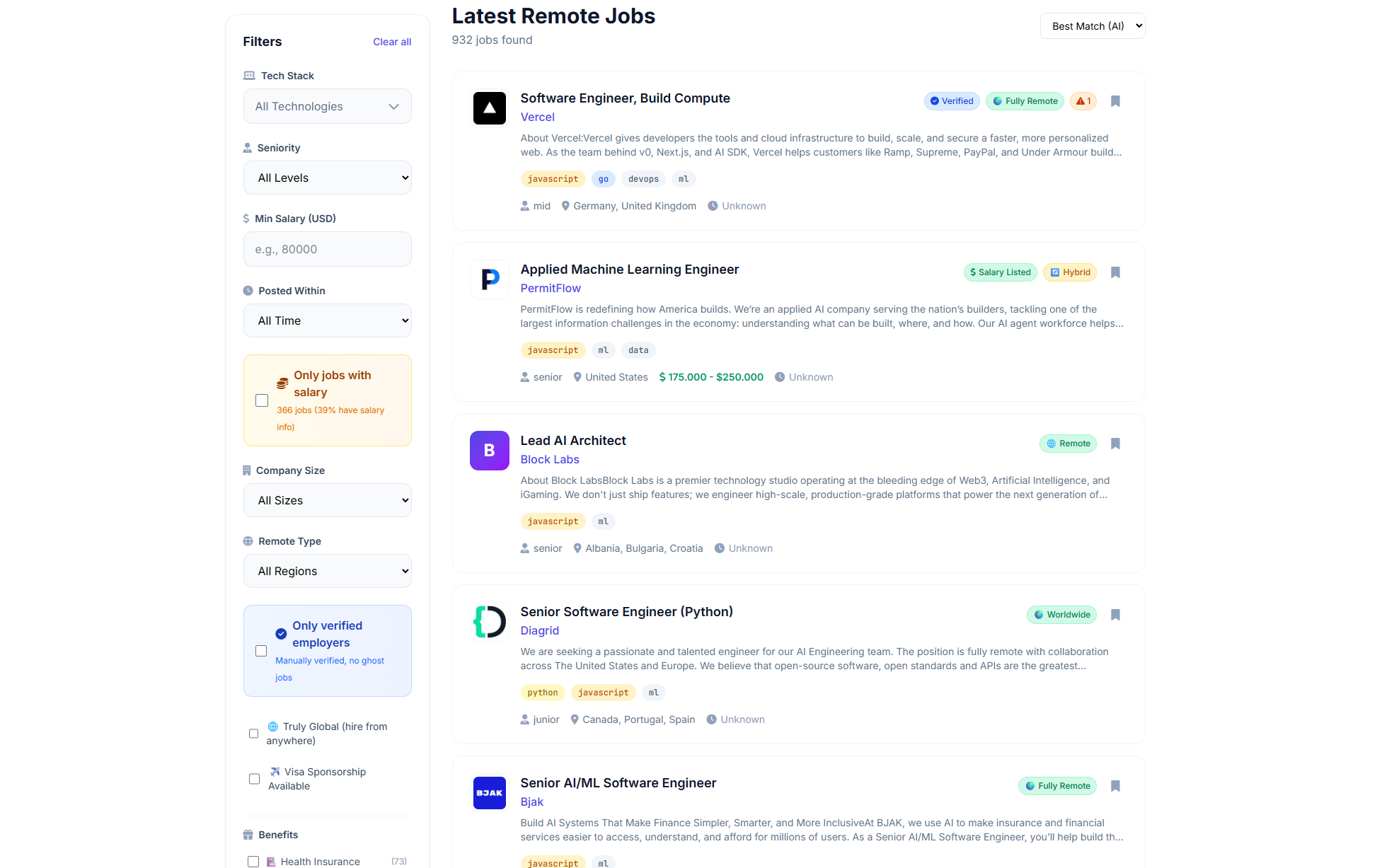Image resolution: width=1394 pixels, height=868 pixels.
Task: Clear all active filters
Action: pyautogui.click(x=391, y=42)
